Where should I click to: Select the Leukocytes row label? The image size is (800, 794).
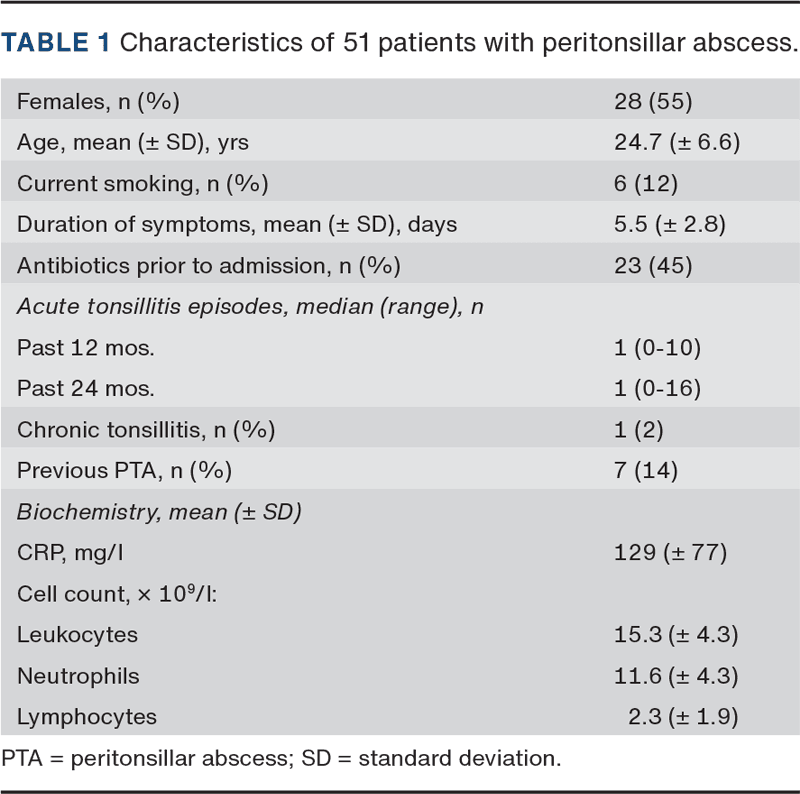[77, 635]
